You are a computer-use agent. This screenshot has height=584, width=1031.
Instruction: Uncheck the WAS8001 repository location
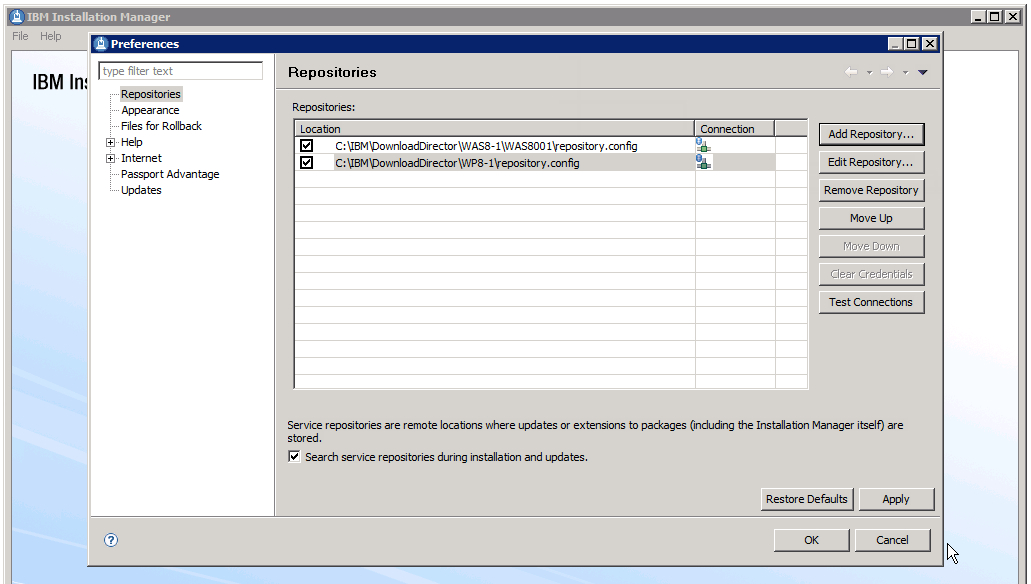[307, 144]
